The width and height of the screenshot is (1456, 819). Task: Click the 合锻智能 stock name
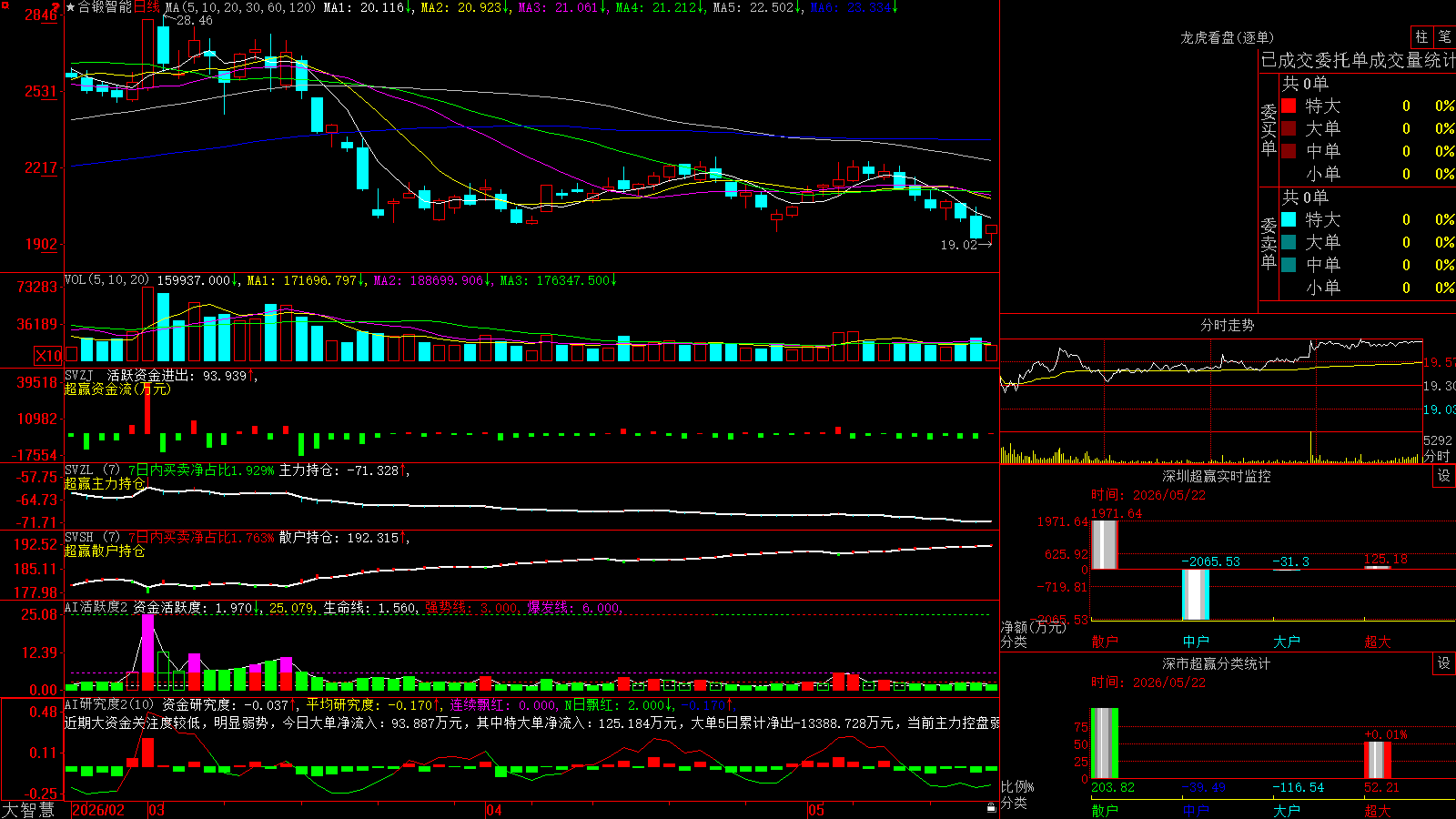pyautogui.click(x=105, y=7)
